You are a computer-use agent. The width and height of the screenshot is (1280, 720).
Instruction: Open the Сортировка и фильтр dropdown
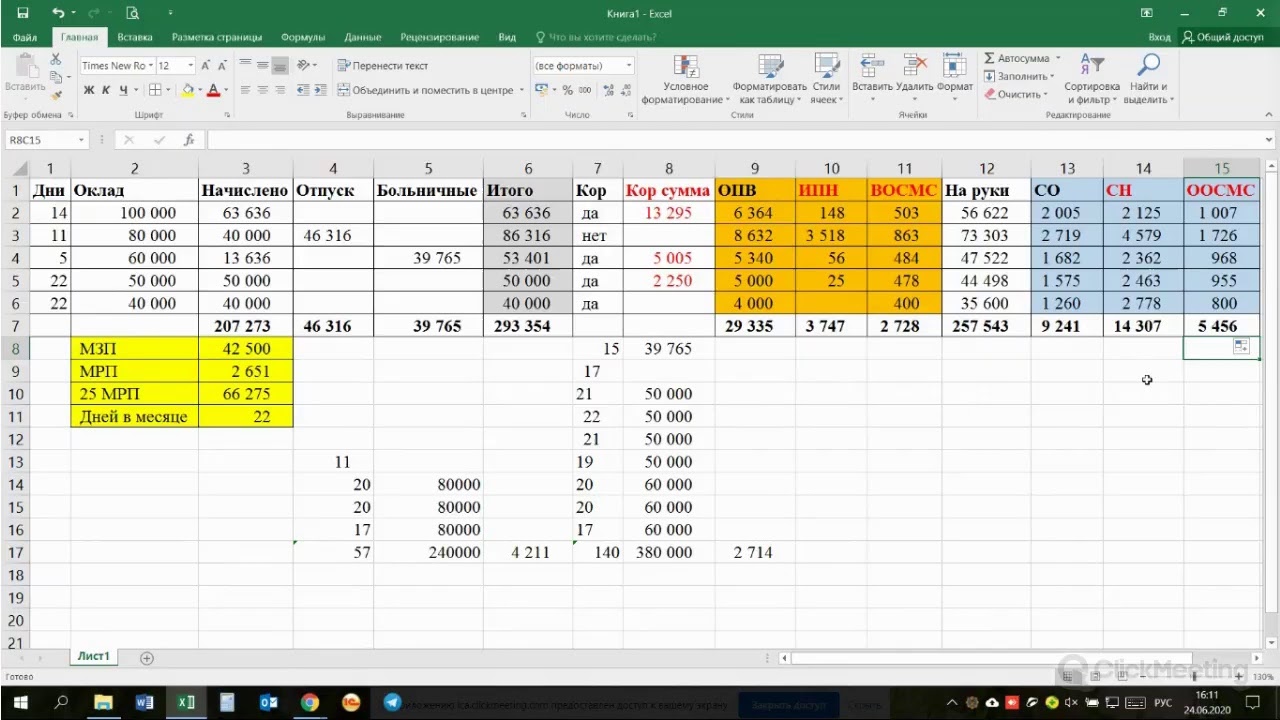[1092, 79]
